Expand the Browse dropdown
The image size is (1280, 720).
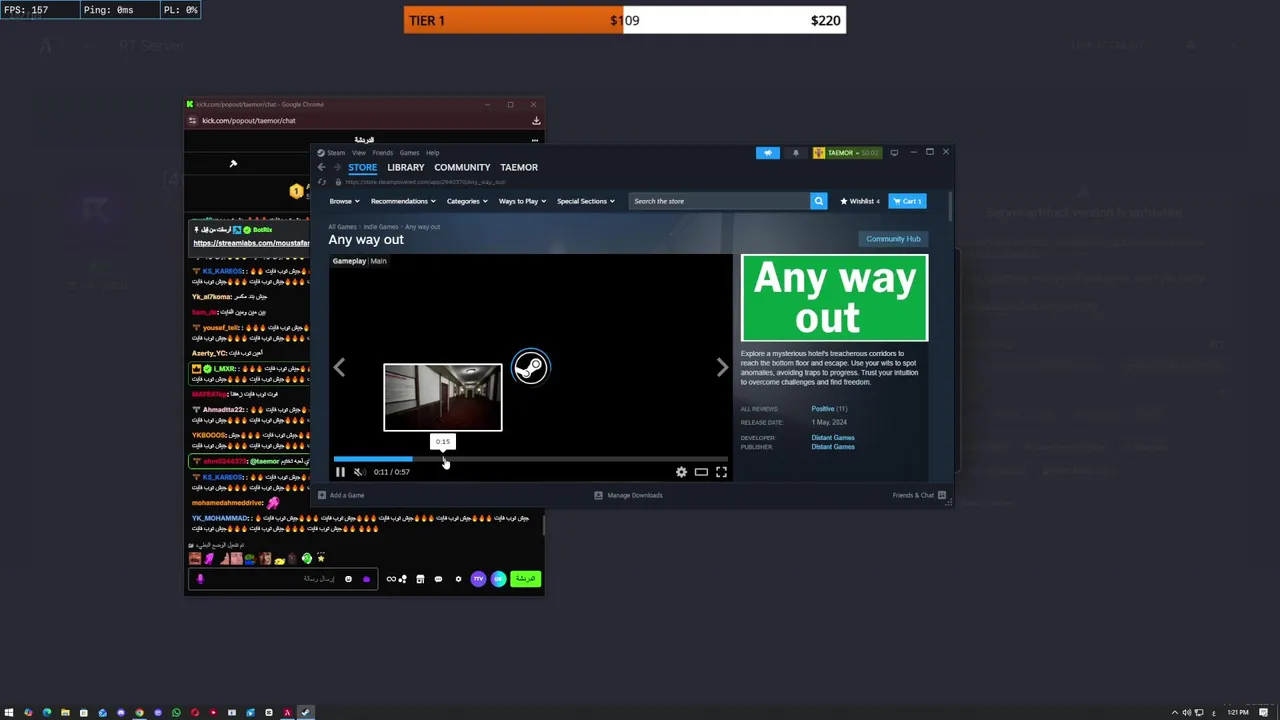point(344,201)
